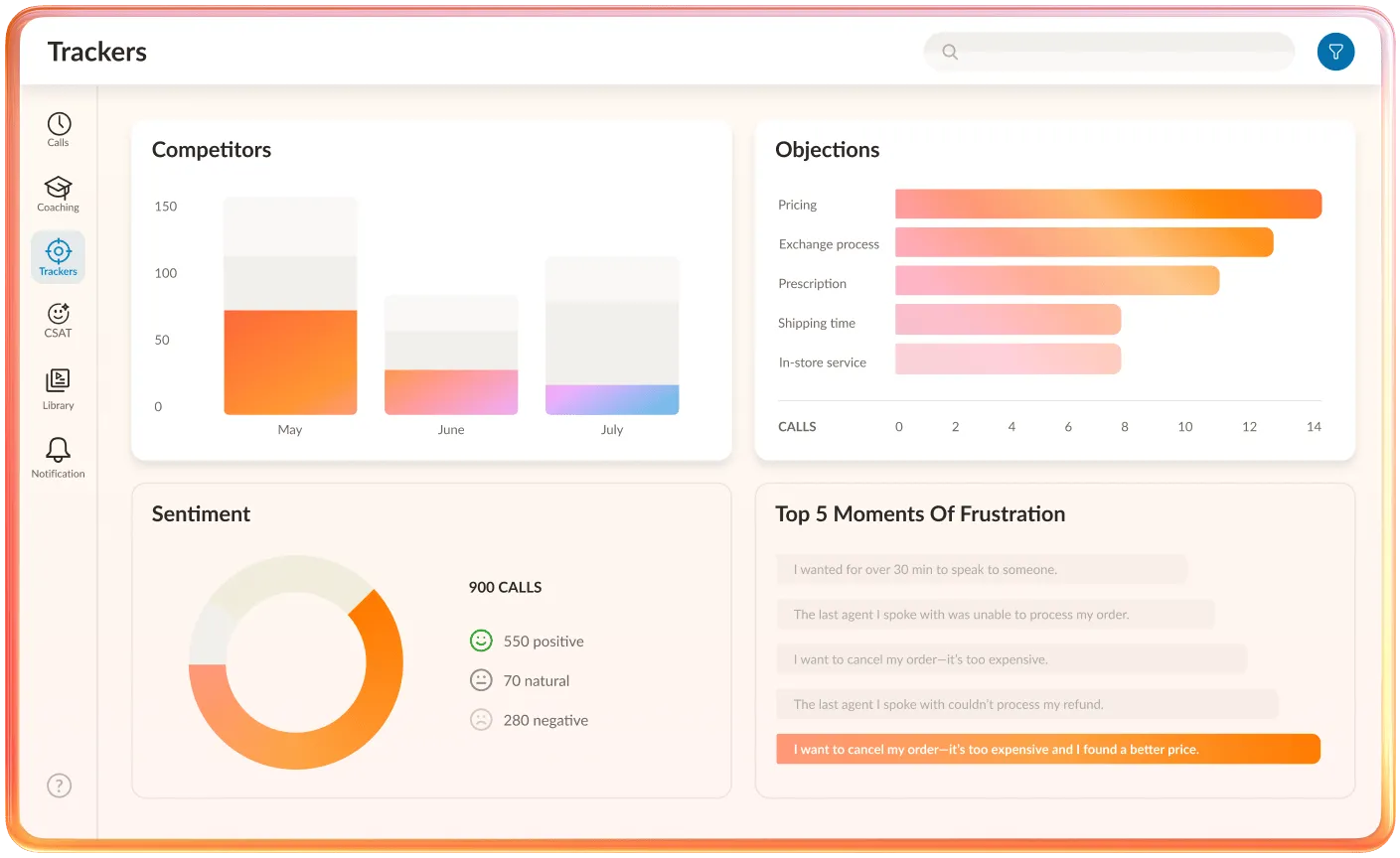The height and width of the screenshot is (858, 1400).
Task: Click the refund frustration quote entry
Action: (1026, 703)
